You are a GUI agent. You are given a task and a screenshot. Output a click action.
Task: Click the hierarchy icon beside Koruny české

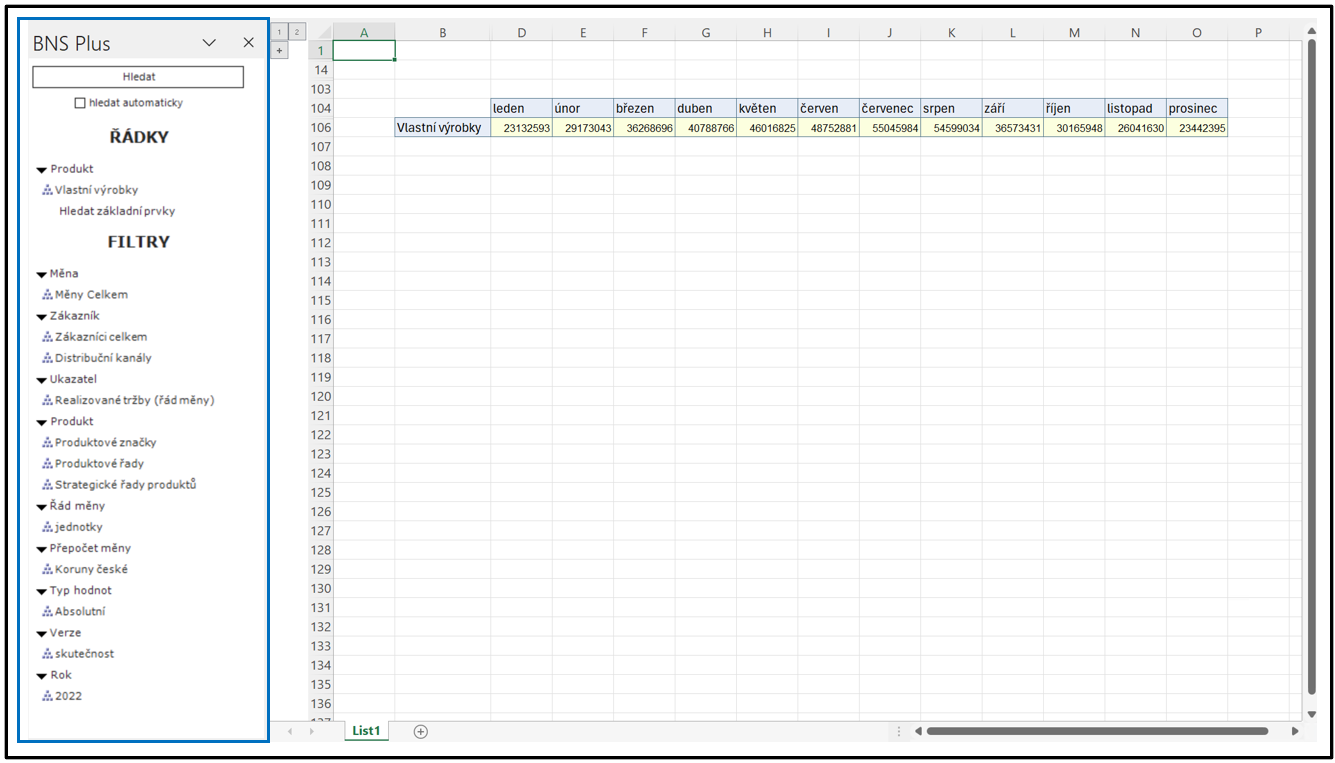[x=47, y=569]
